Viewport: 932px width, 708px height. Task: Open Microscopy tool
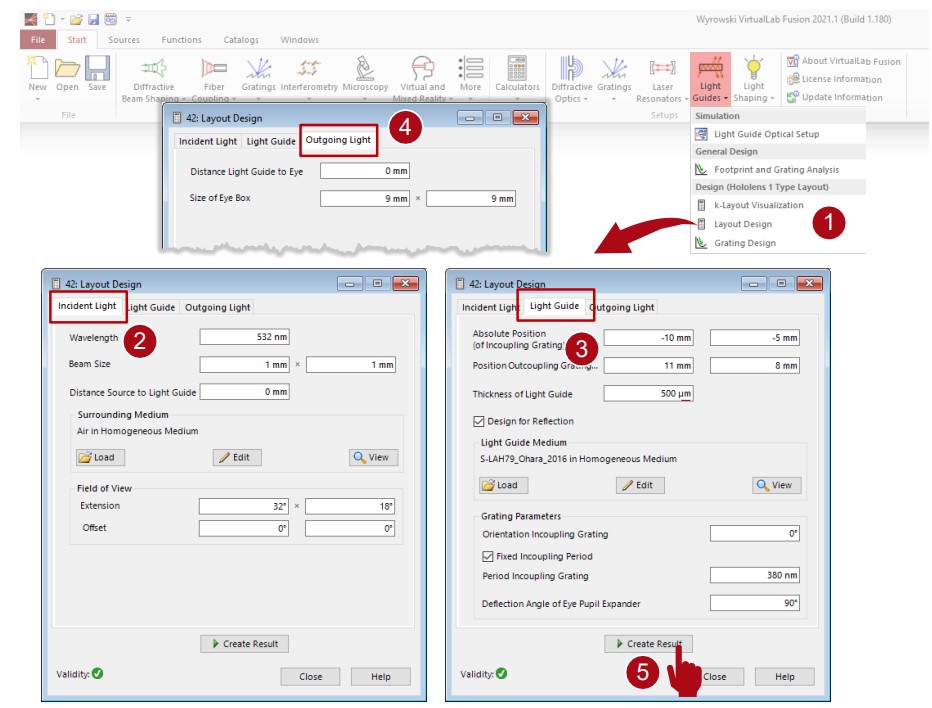click(365, 75)
